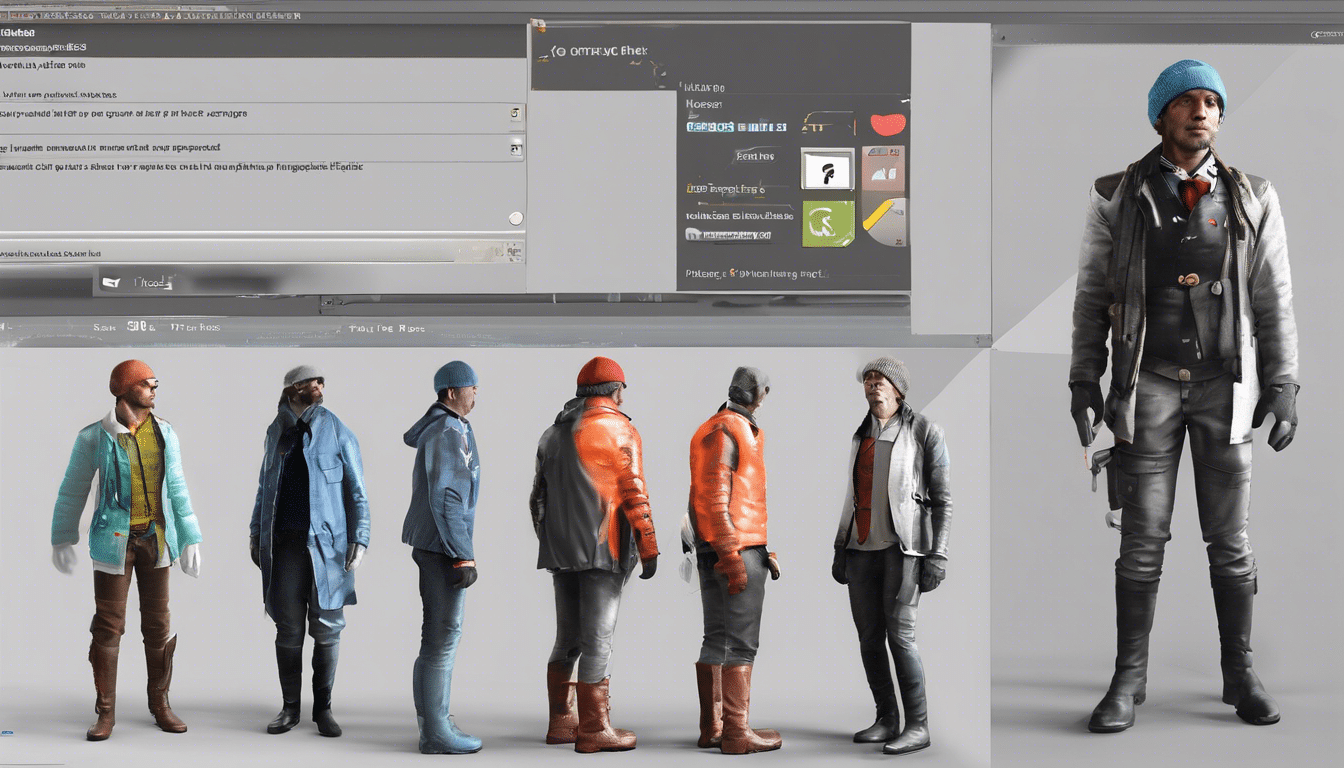Click the small icon ending the second list row

516,149
